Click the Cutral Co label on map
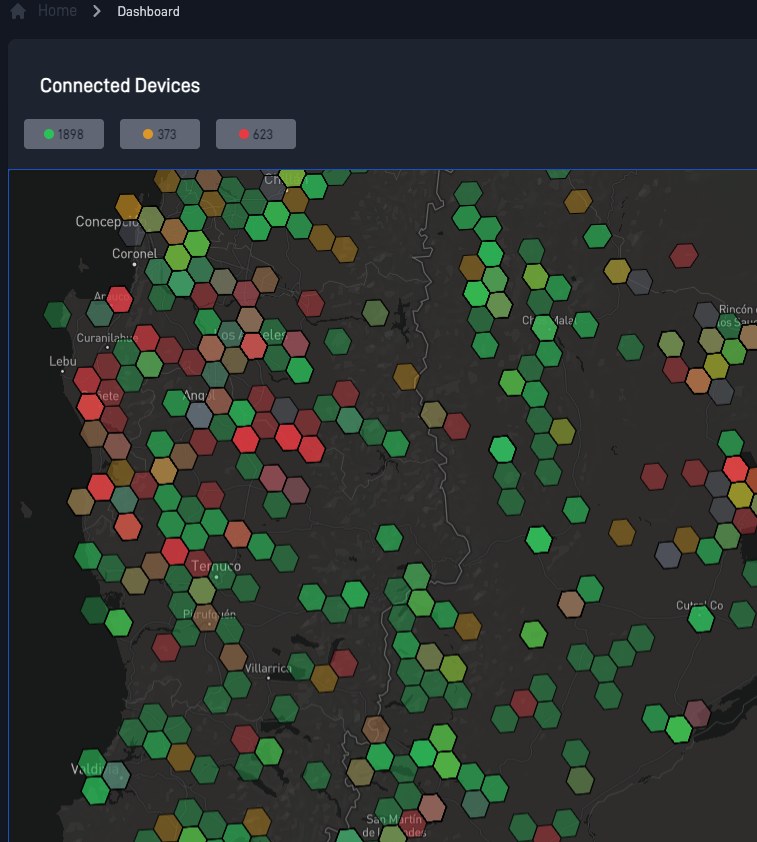Viewport: 757px width, 842px height. point(700,605)
